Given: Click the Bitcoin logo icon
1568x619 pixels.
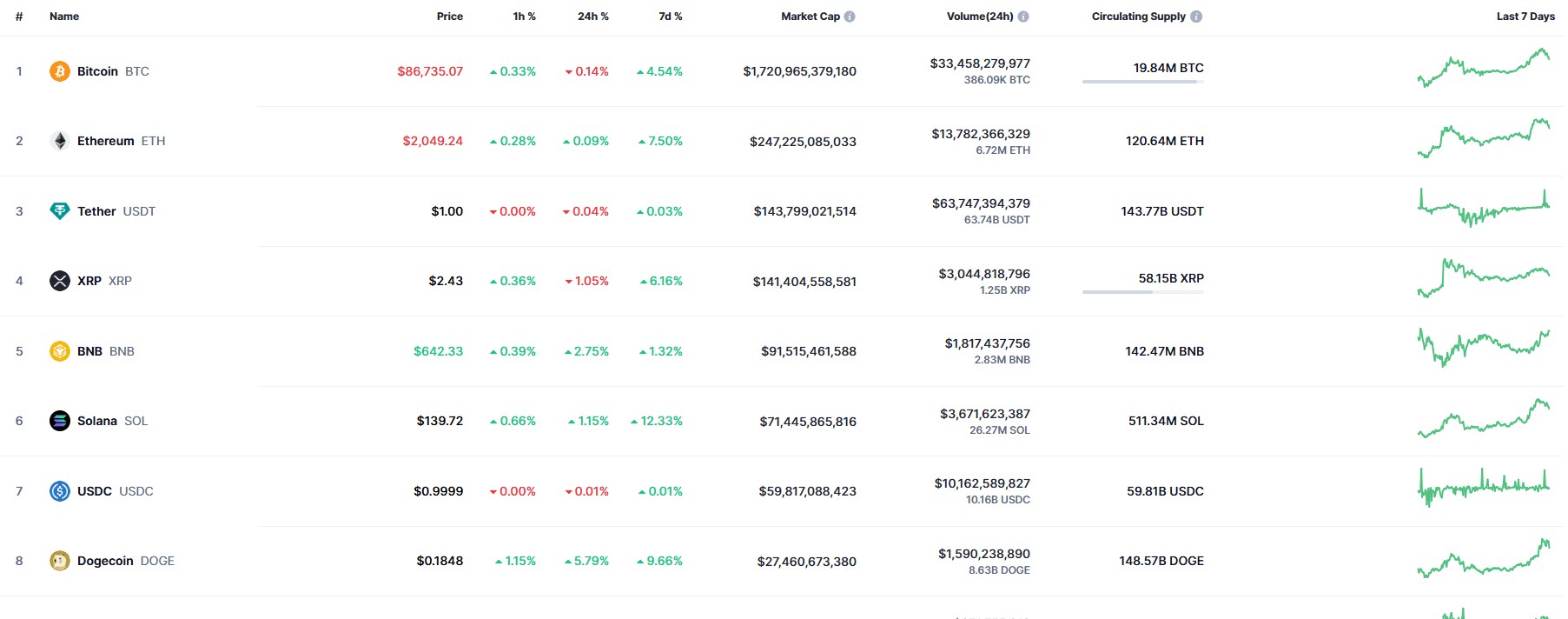Looking at the screenshot, I should point(60,71).
